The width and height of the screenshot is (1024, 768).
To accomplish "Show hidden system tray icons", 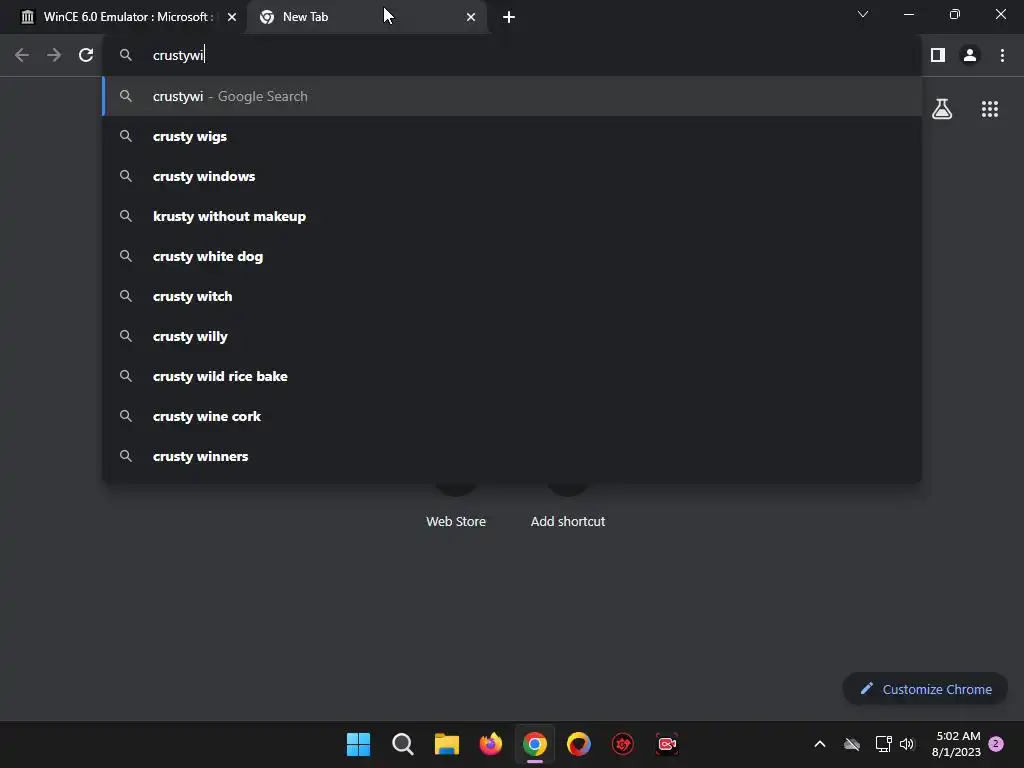I will pyautogui.click(x=820, y=744).
